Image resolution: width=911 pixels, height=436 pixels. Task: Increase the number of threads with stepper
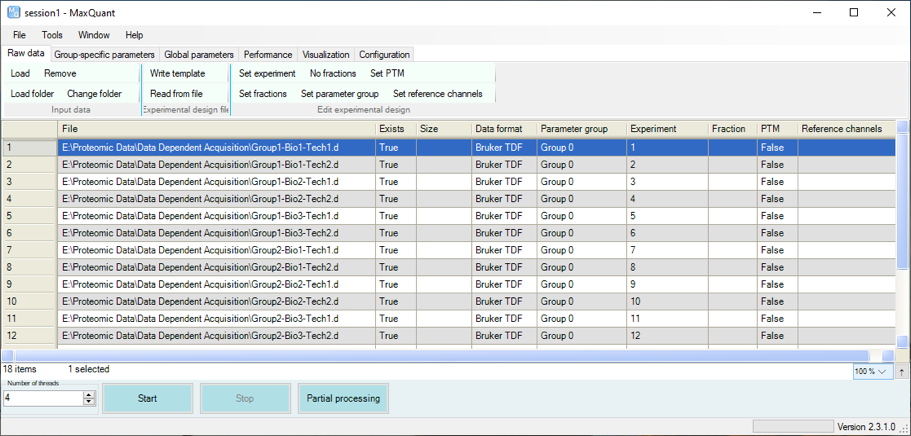[89, 394]
